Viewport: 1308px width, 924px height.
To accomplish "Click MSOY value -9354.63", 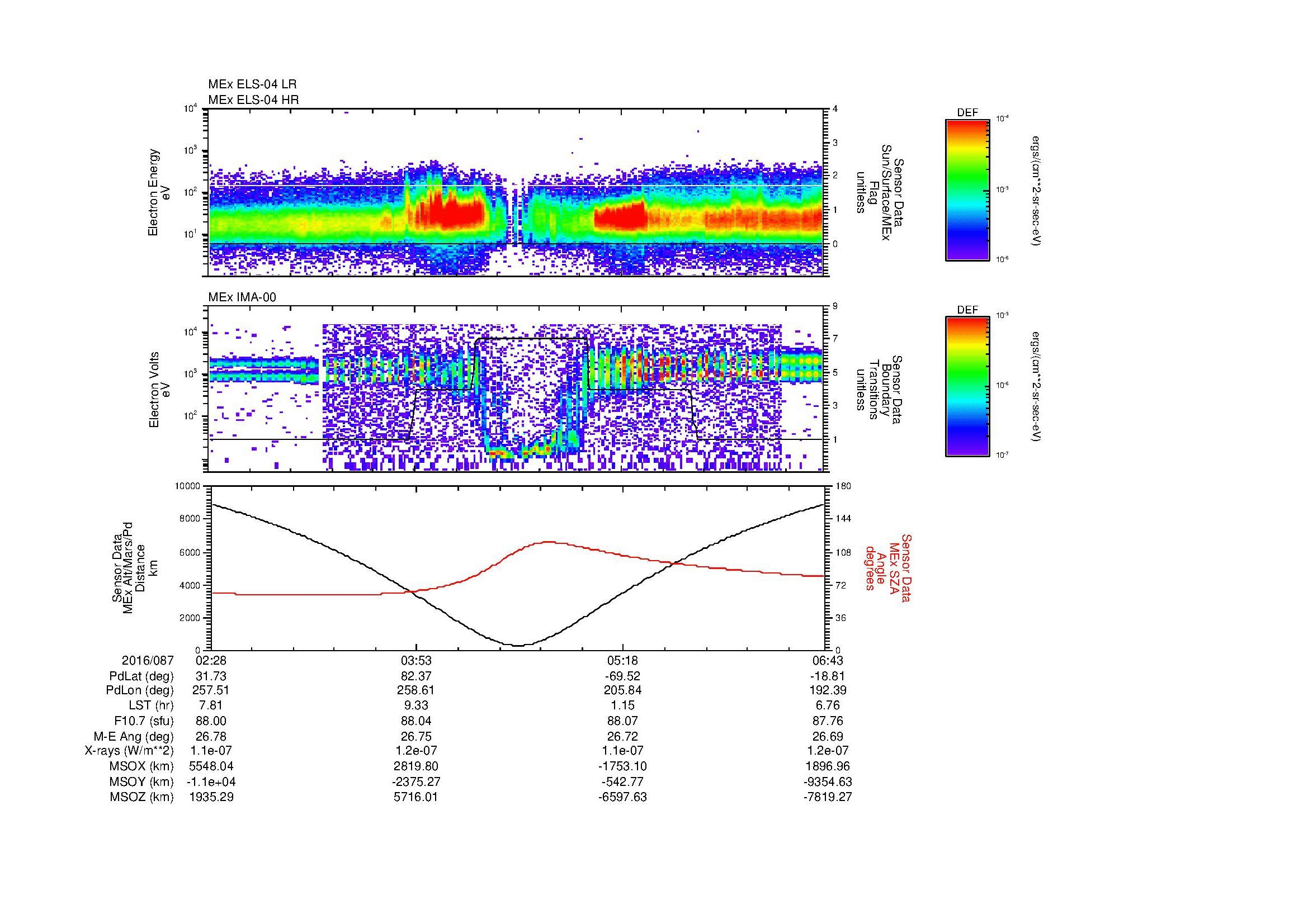I will click(x=827, y=781).
